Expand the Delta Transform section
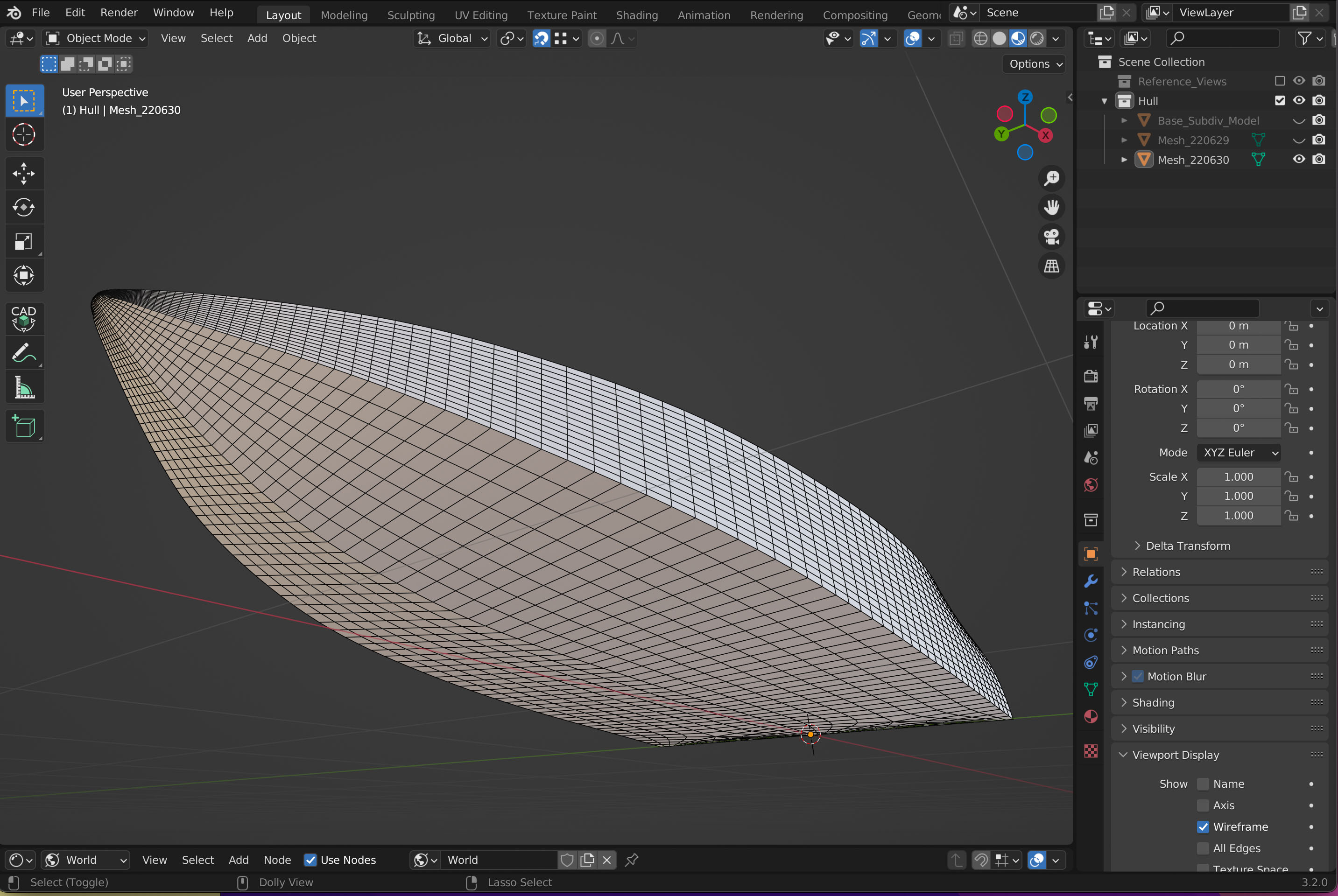1338x896 pixels. point(1188,546)
